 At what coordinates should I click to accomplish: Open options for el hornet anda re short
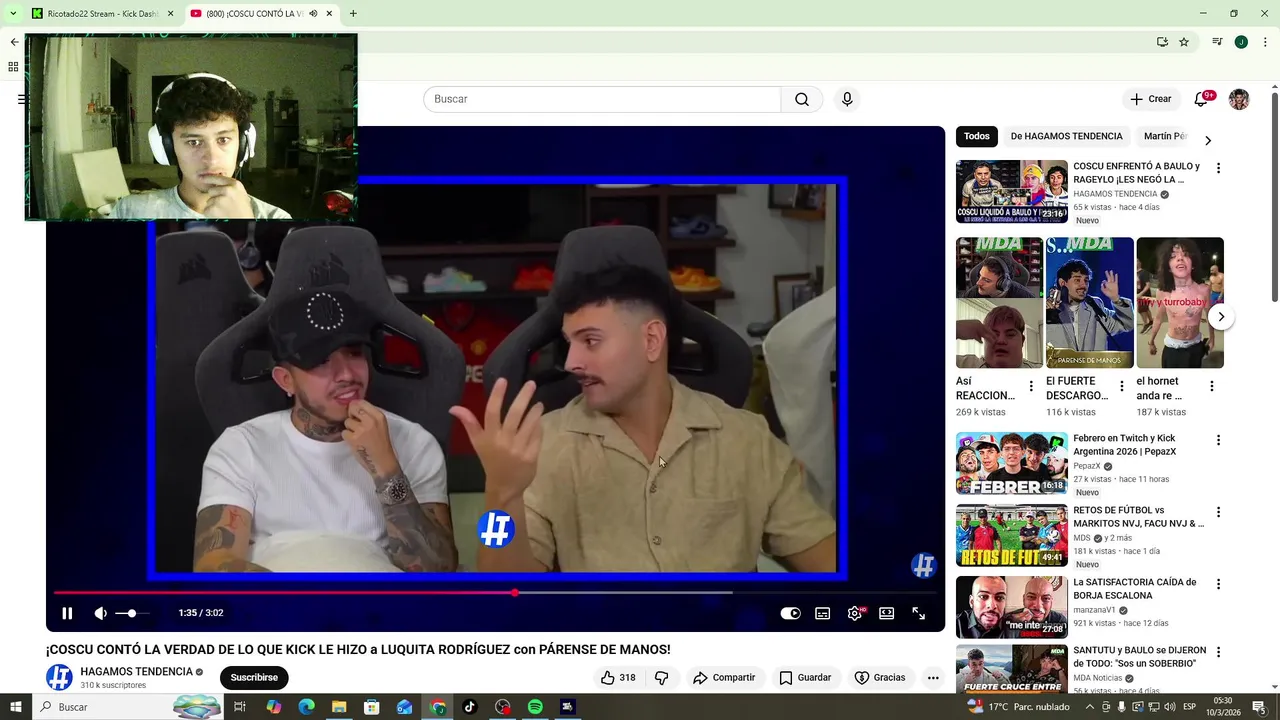pos(1211,386)
